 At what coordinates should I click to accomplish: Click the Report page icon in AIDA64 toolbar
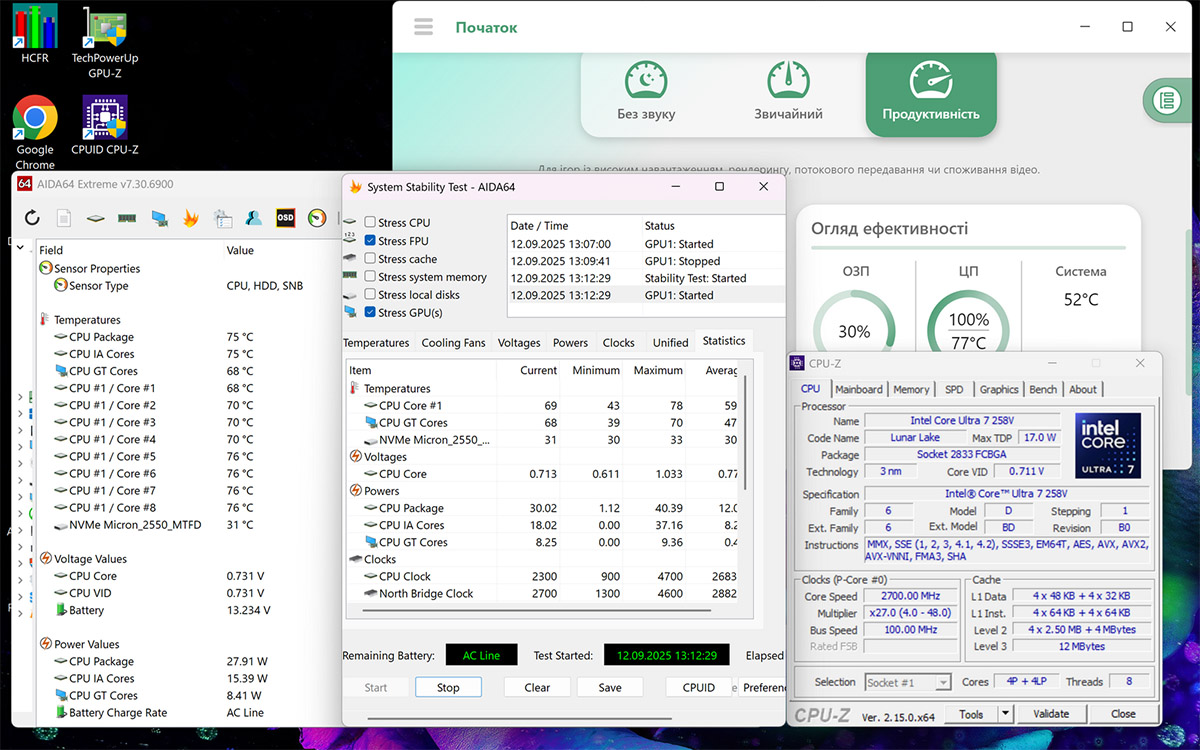63,218
